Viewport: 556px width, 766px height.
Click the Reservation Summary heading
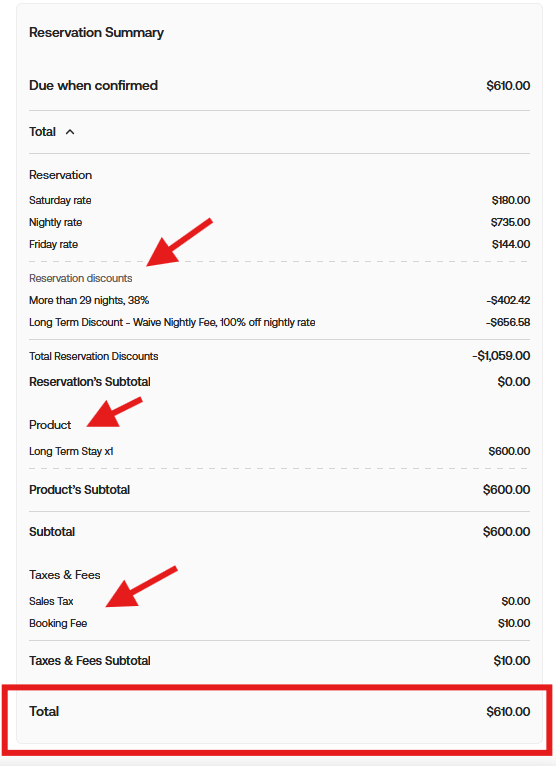96,33
